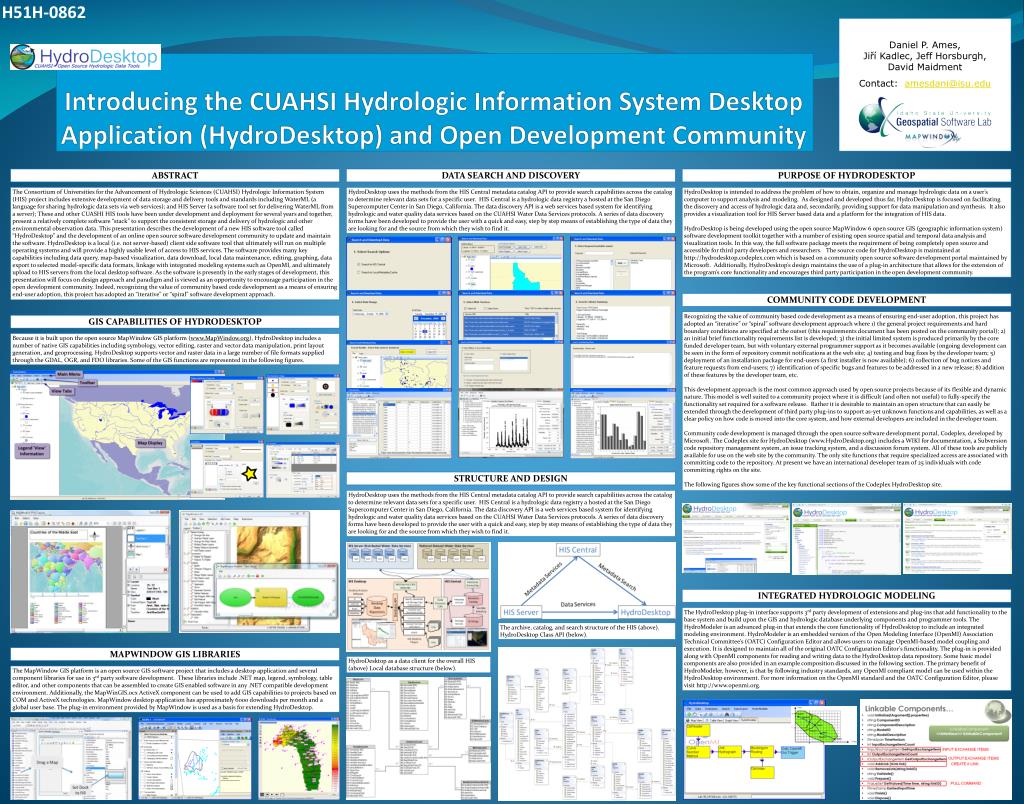Image resolution: width=1024 pixels, height=804 pixels.
Task: Click the calendar date picker in the search screenshot
Action: [429, 327]
